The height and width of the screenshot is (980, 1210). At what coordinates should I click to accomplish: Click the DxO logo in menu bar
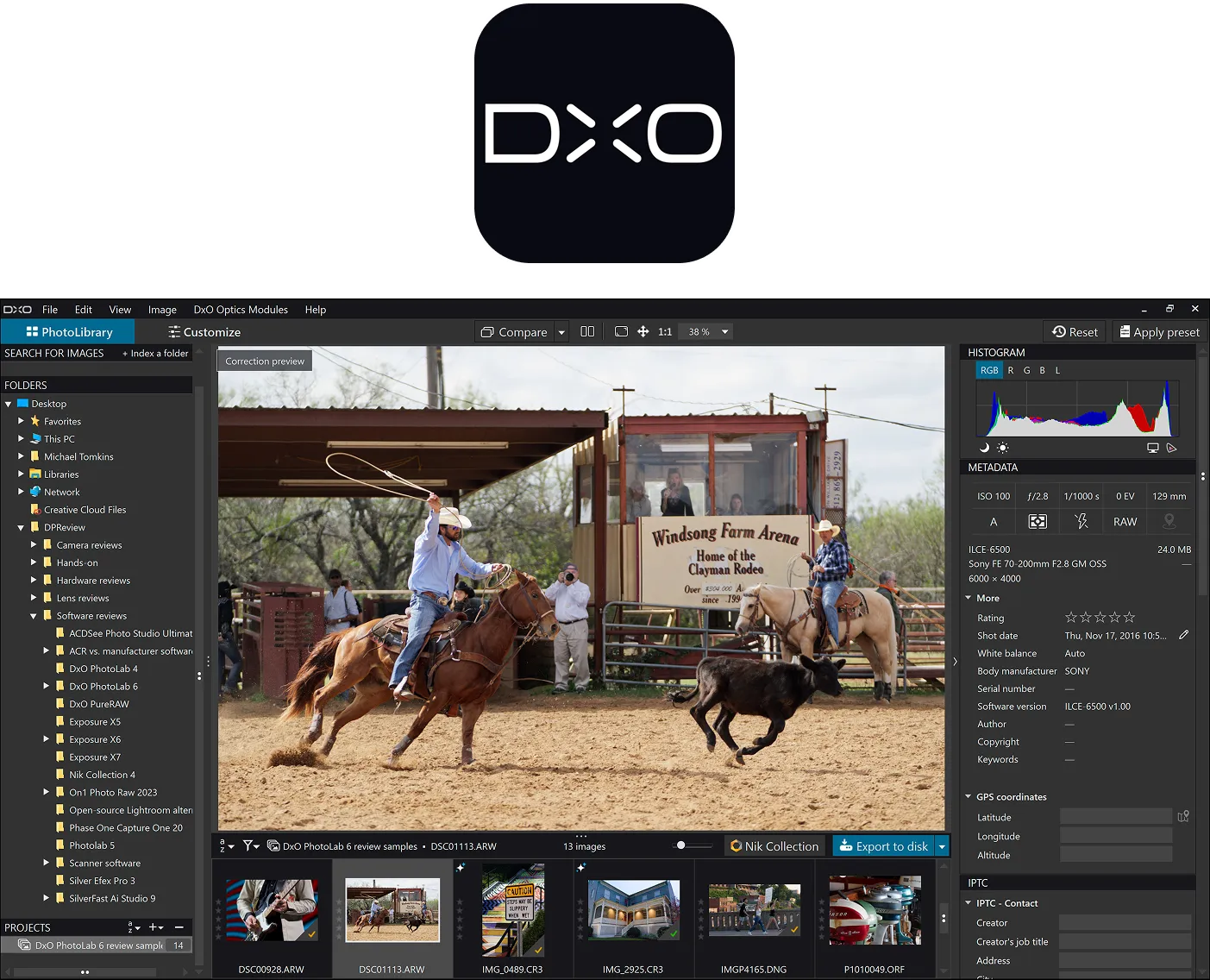click(17, 310)
